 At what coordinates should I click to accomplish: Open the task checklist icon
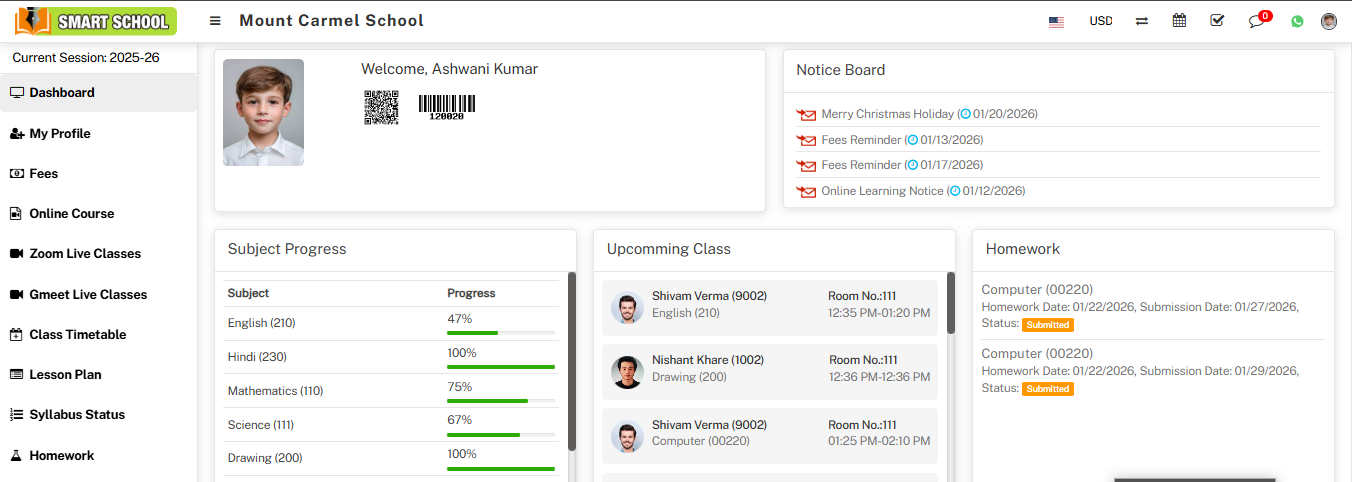pos(1217,21)
